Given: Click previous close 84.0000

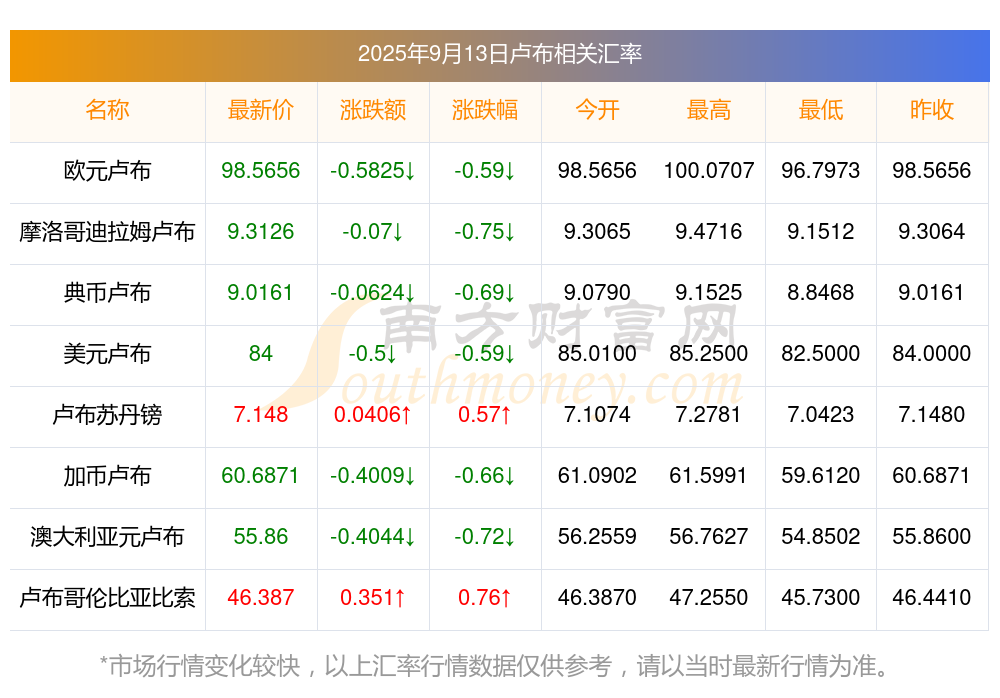Looking at the screenshot, I should pyautogui.click(x=931, y=353).
